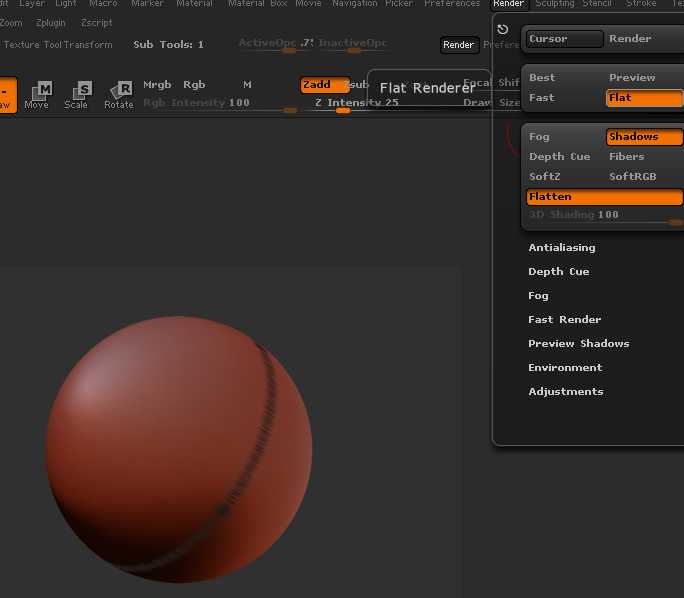This screenshot has width=684, height=598.
Task: Click the Mrgb channel button
Action: [x=157, y=85]
